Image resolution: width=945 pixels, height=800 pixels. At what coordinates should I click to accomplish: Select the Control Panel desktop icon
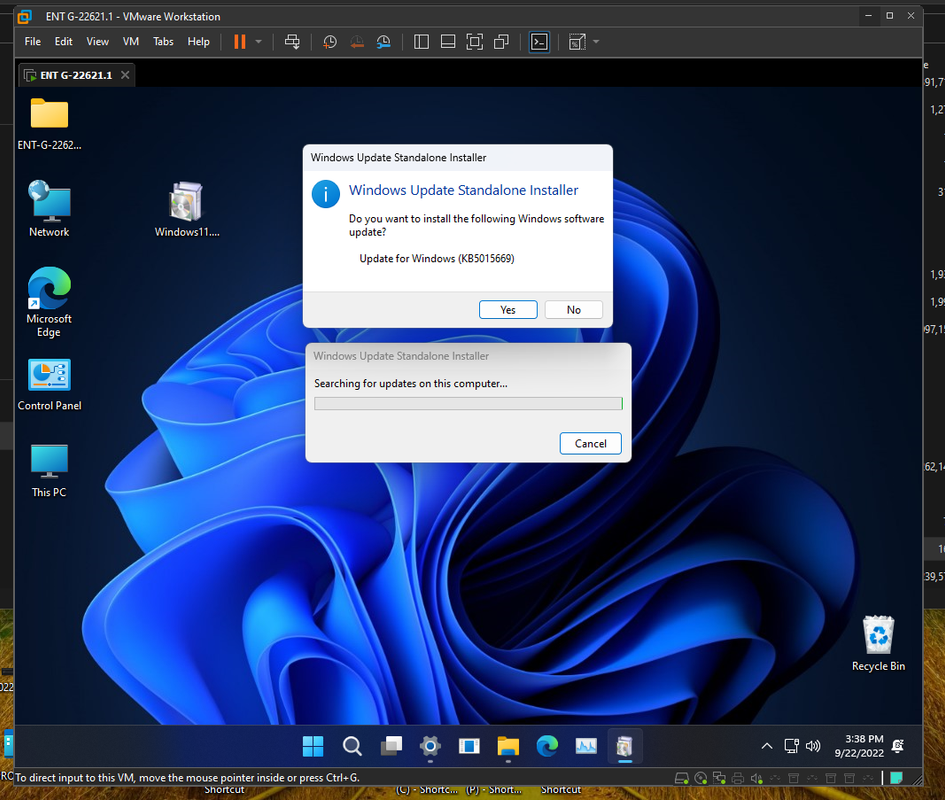(49, 385)
